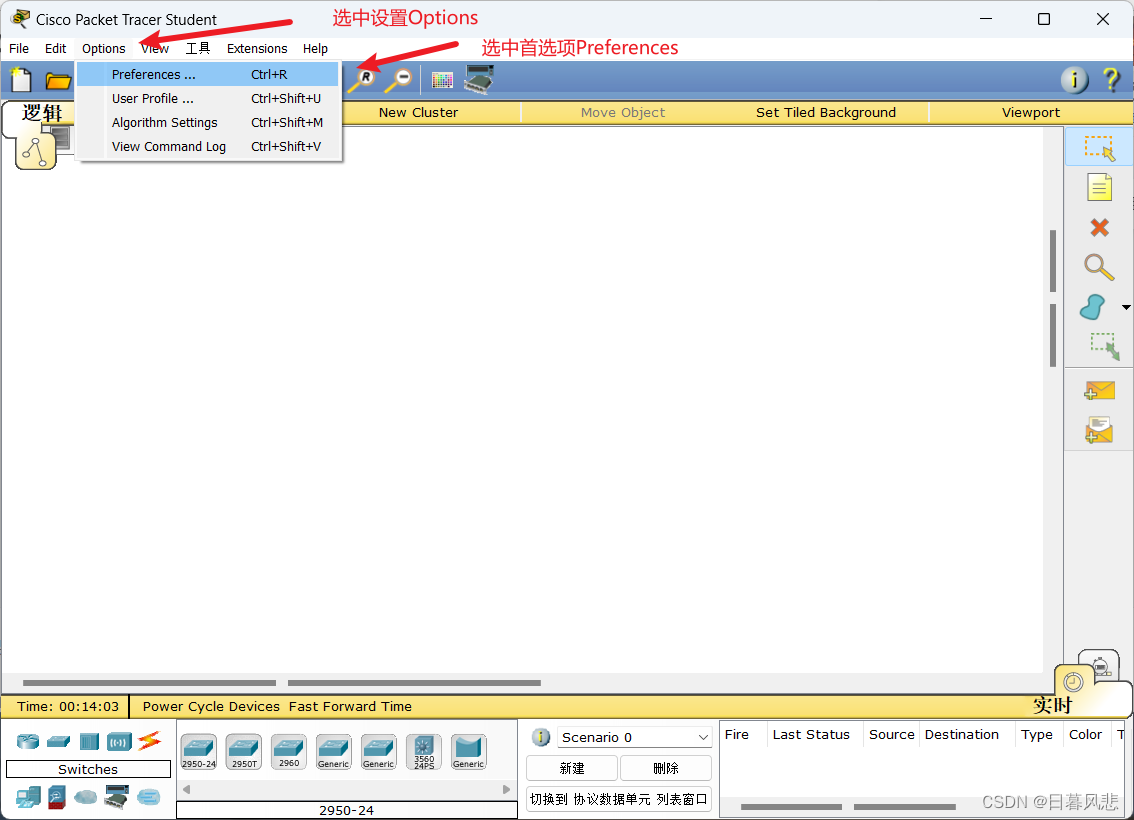The image size is (1134, 820).
Task: Open the 工具 menu
Action: coord(197,48)
